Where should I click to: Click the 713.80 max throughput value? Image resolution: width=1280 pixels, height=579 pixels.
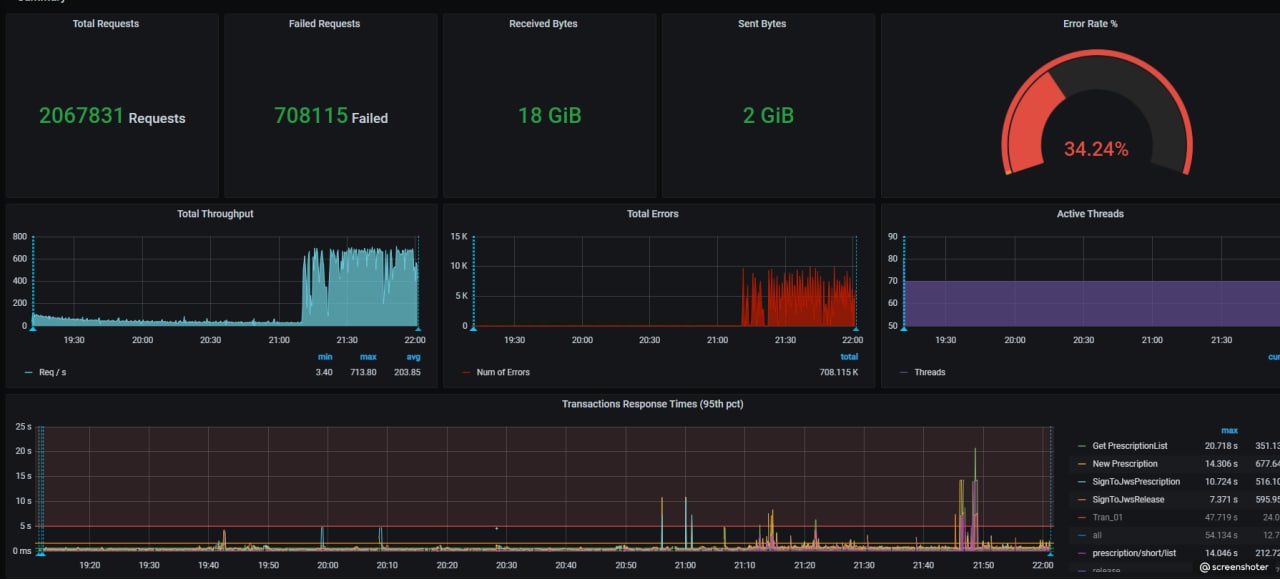coord(362,372)
